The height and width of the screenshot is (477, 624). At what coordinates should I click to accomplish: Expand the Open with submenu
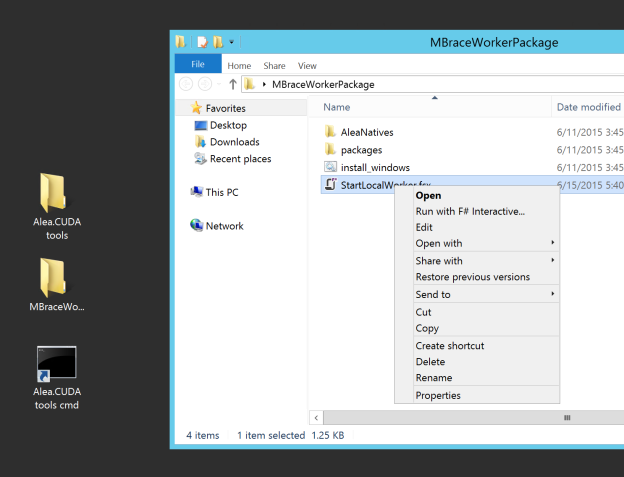point(485,243)
